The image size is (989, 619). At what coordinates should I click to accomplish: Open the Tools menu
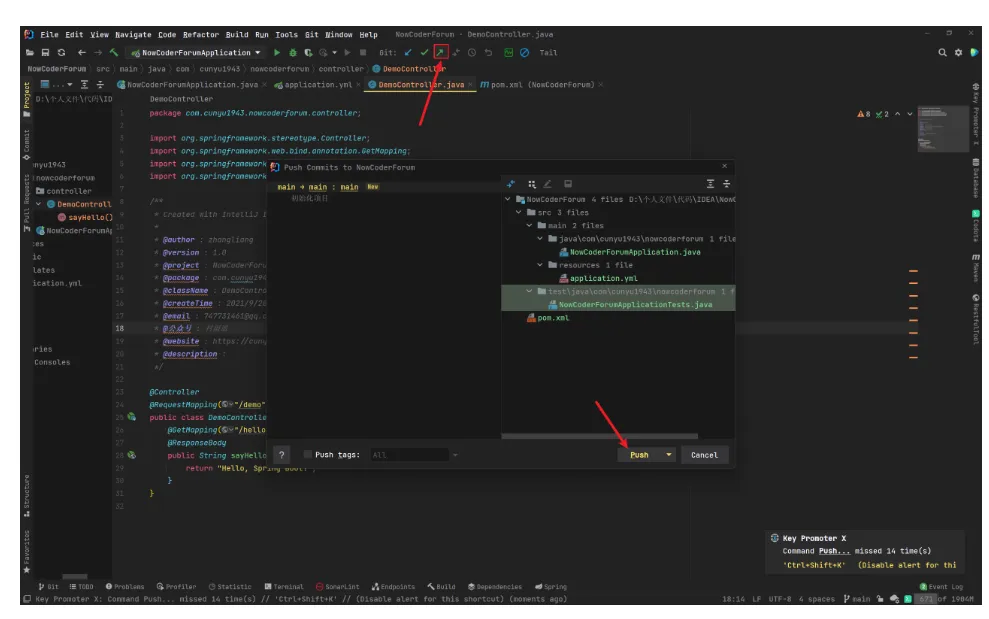pos(286,35)
